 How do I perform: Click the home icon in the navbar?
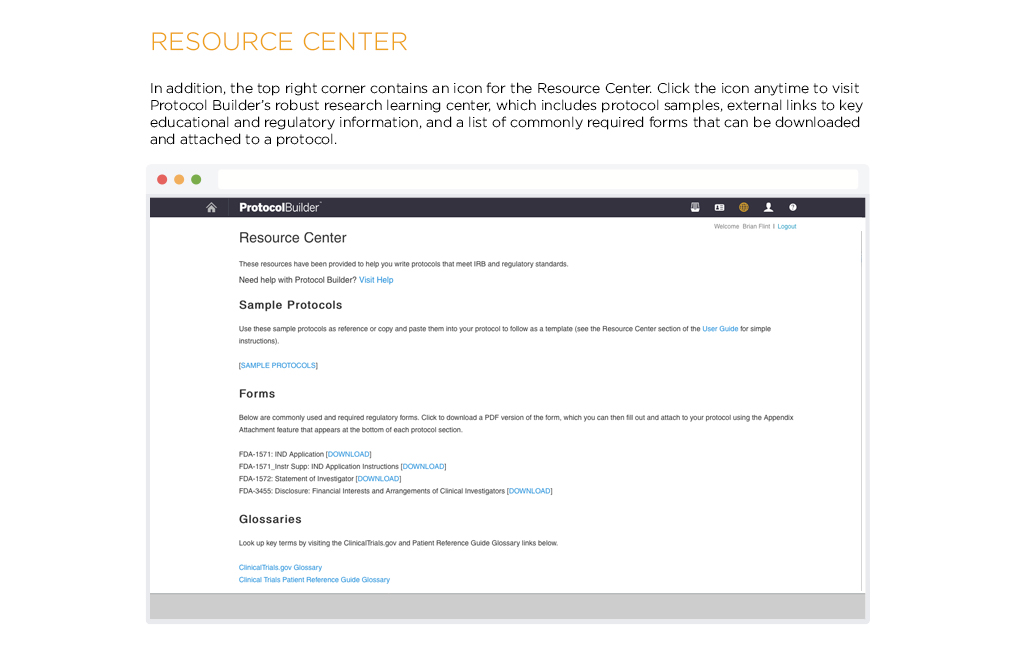tap(211, 208)
